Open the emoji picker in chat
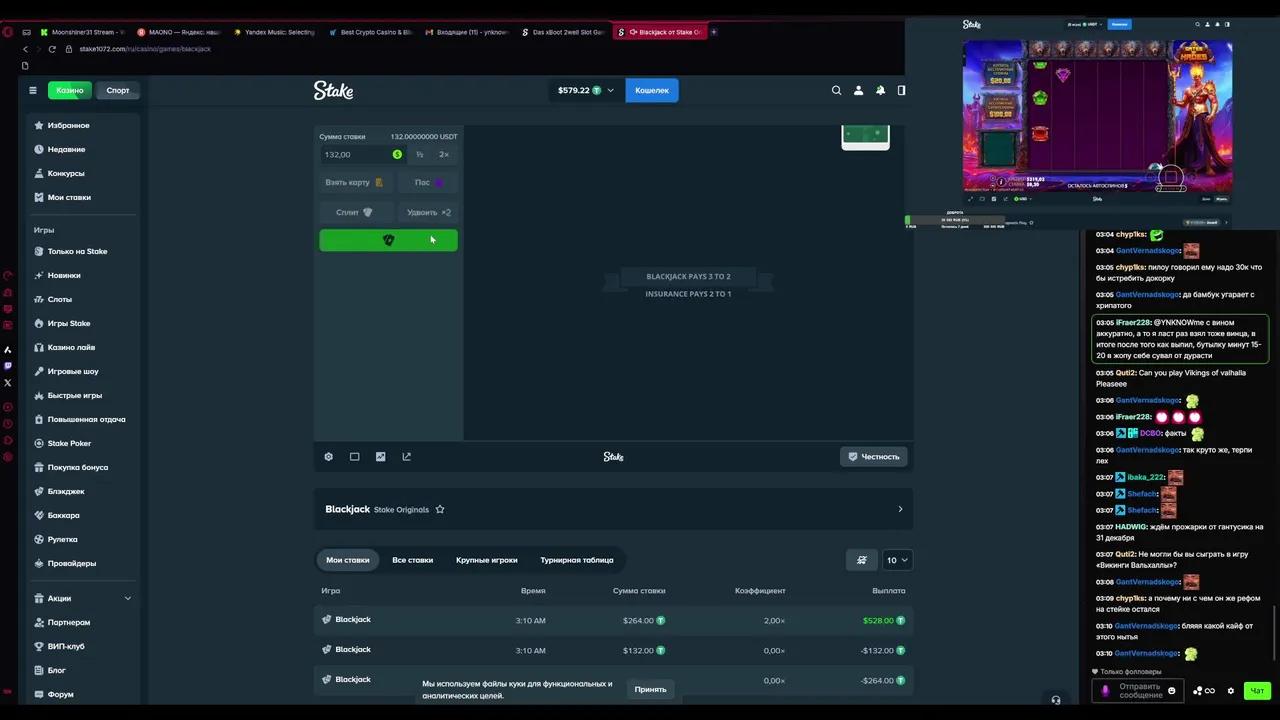 click(1172, 691)
